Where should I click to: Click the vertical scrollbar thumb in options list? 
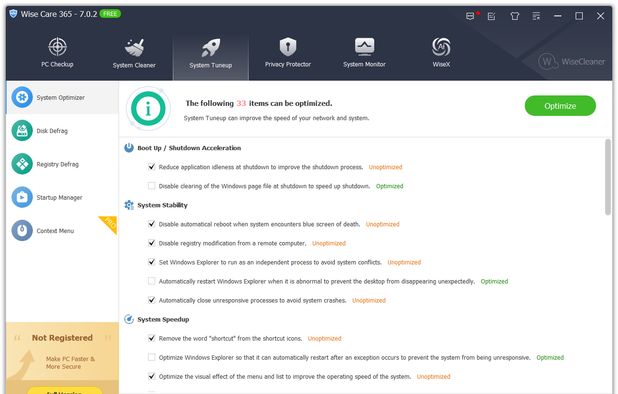(608, 177)
